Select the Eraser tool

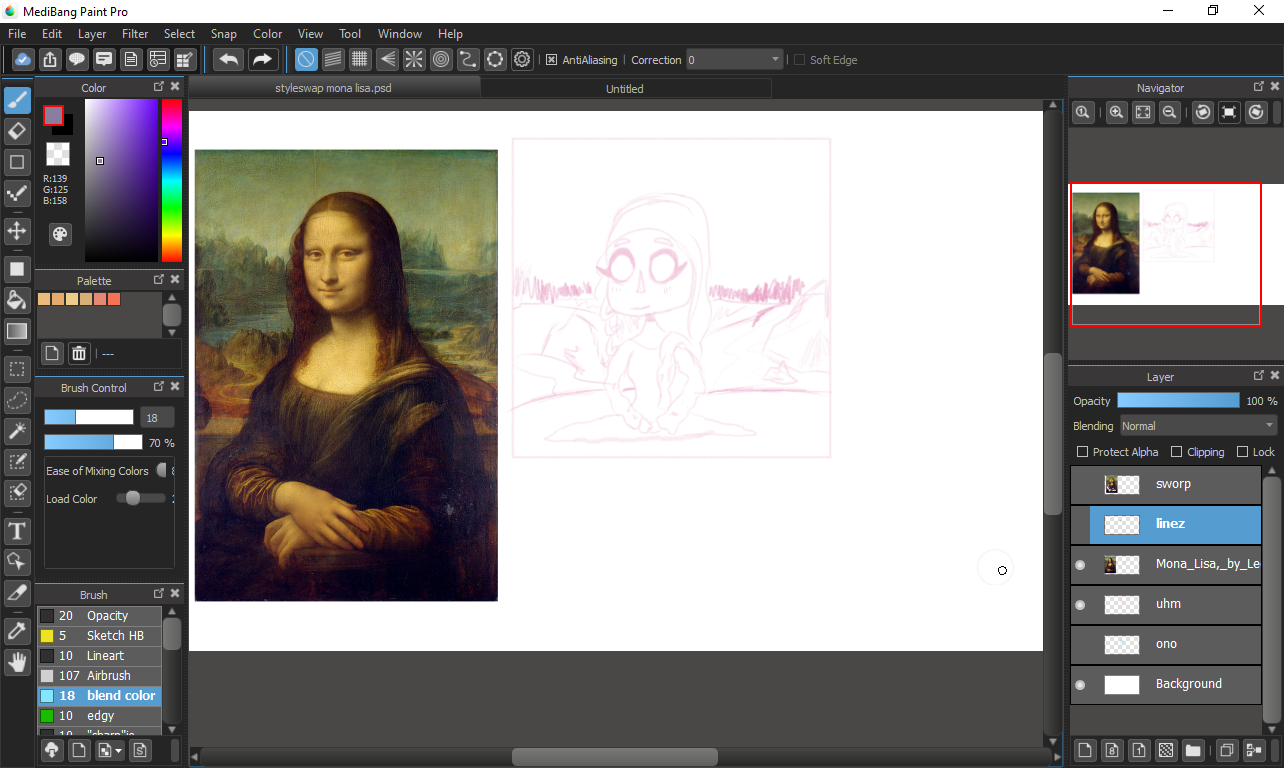coord(17,131)
